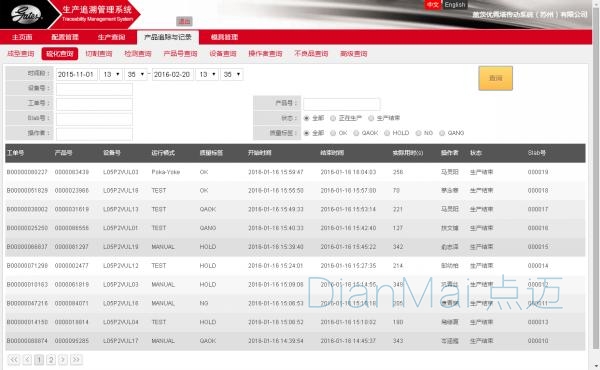Choose the OK quality label radio
Screen dimensions: 600x370
click(x=333, y=133)
